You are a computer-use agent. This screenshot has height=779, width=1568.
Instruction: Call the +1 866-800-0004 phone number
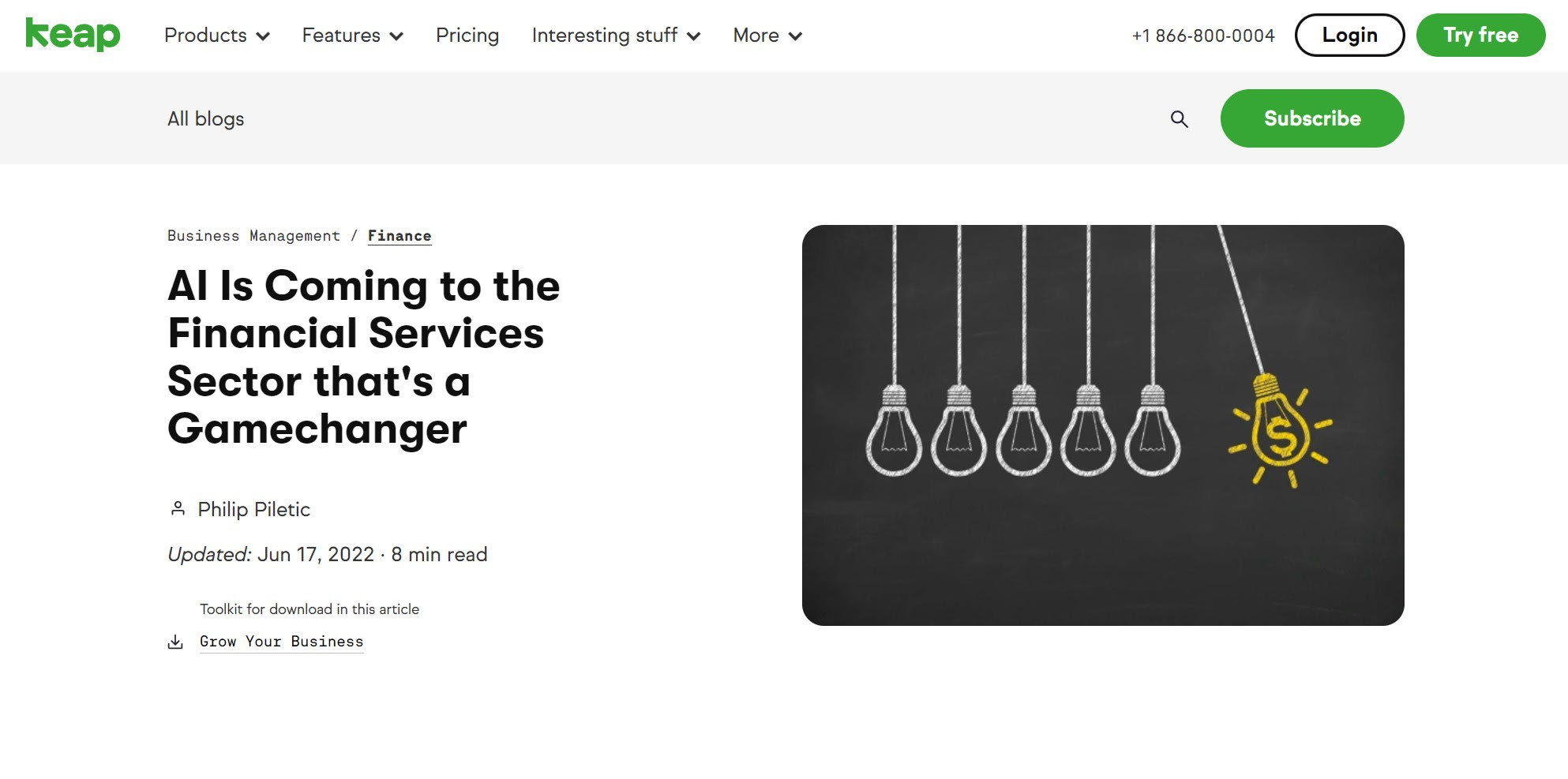[x=1202, y=36]
